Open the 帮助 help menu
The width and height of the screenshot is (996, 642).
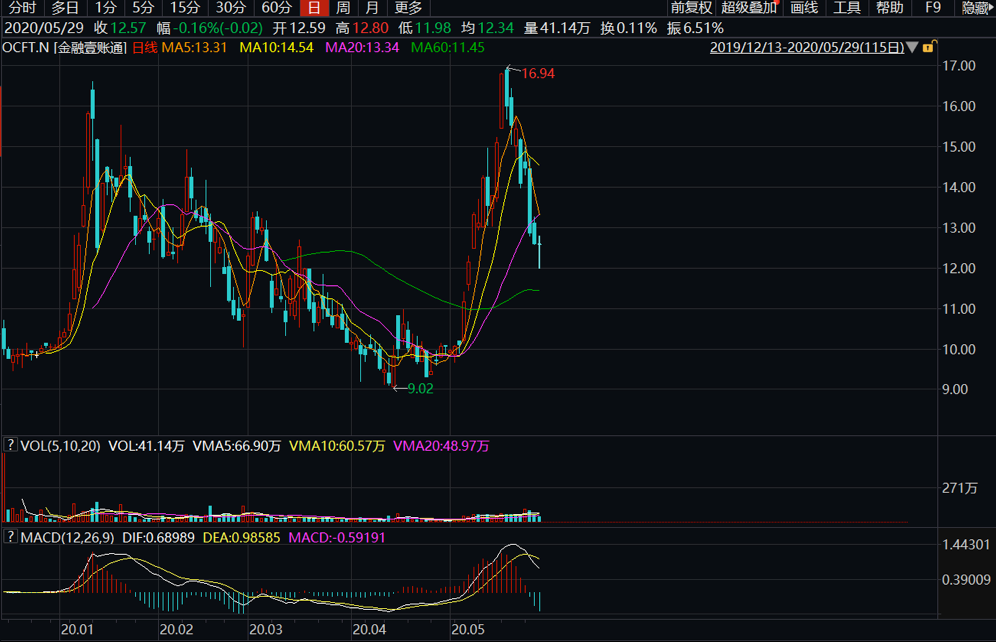[x=889, y=8]
